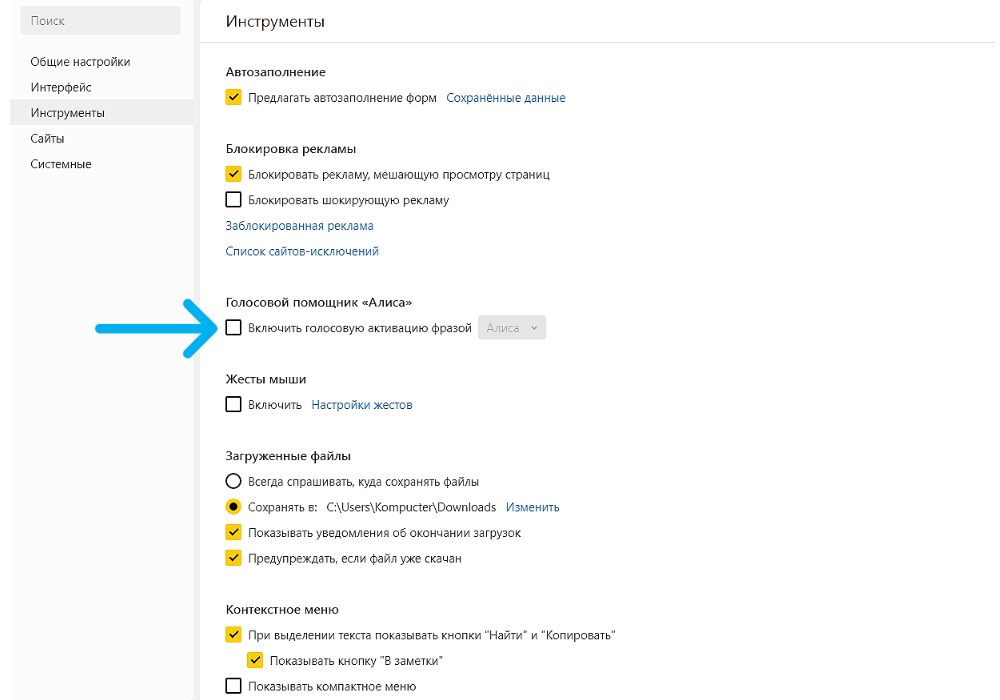Disable Find and Copy buttons on text selection
The height and width of the screenshot is (700, 1000).
[233, 634]
